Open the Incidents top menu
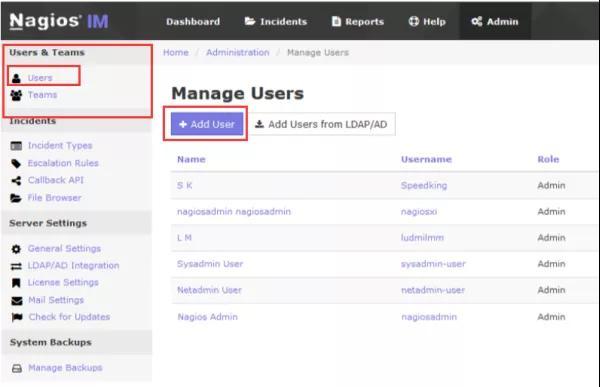 (x=276, y=21)
